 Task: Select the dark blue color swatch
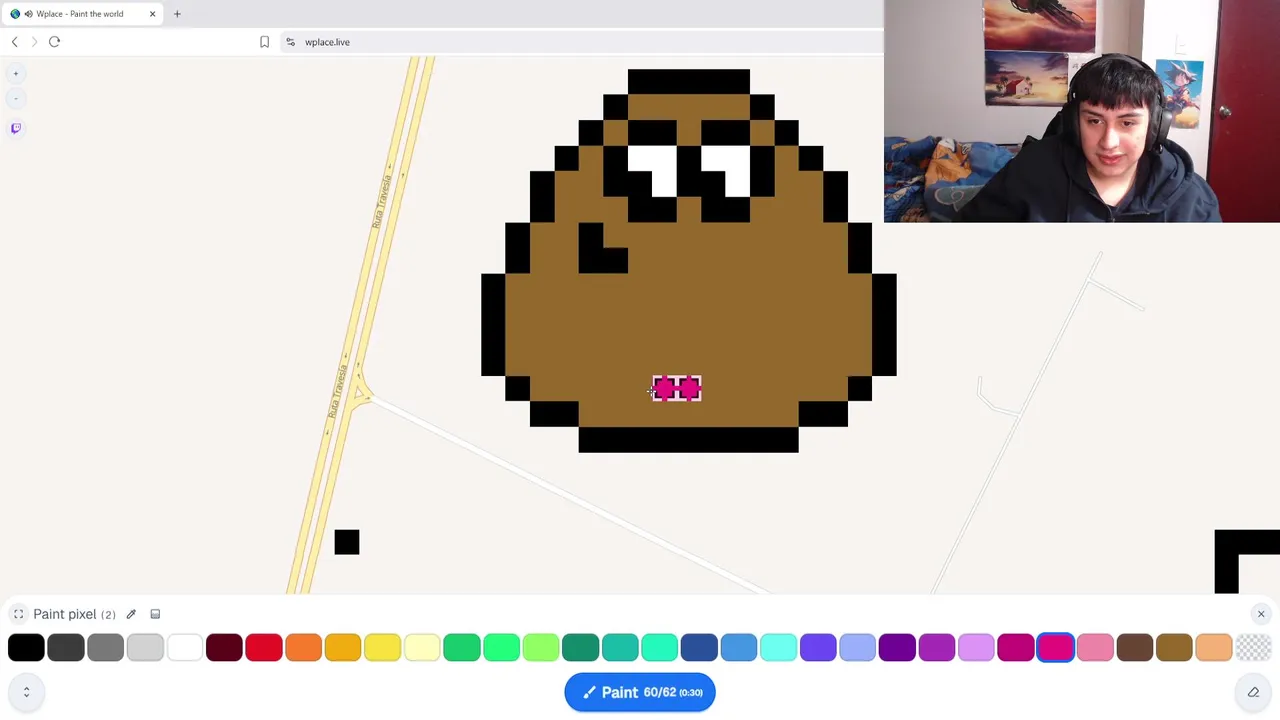(x=699, y=648)
